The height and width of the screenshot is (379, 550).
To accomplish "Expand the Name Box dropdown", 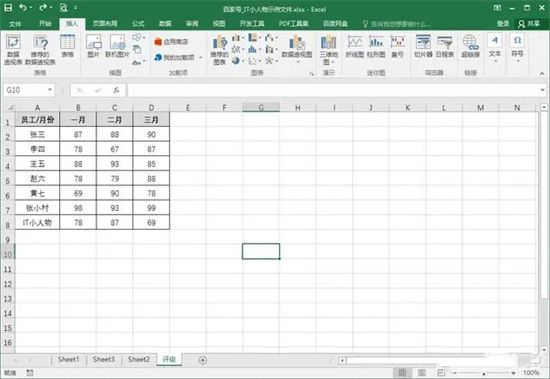I will coord(50,90).
